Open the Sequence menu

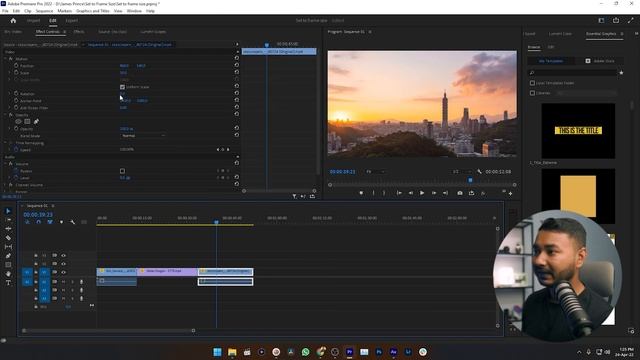pos(44,11)
